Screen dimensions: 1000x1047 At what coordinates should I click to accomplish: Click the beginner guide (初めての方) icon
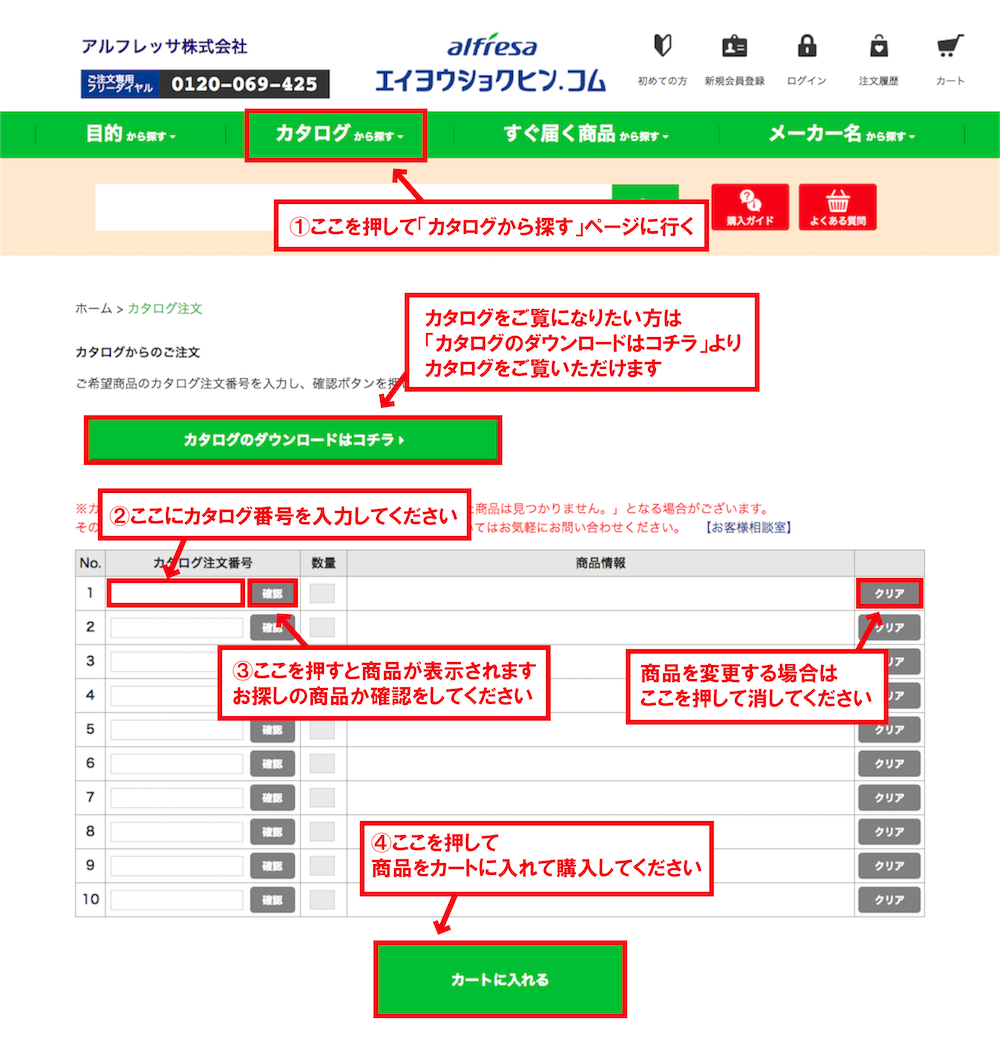coord(662,47)
